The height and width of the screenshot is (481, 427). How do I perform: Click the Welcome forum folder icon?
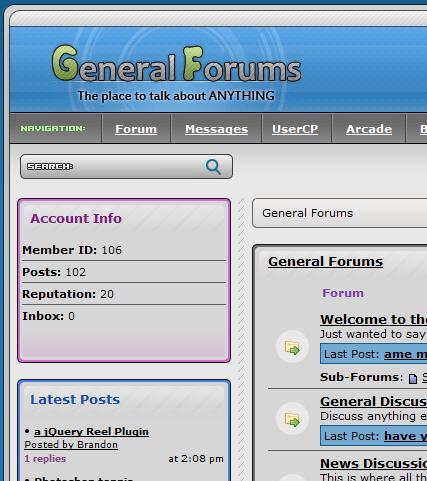click(292, 348)
